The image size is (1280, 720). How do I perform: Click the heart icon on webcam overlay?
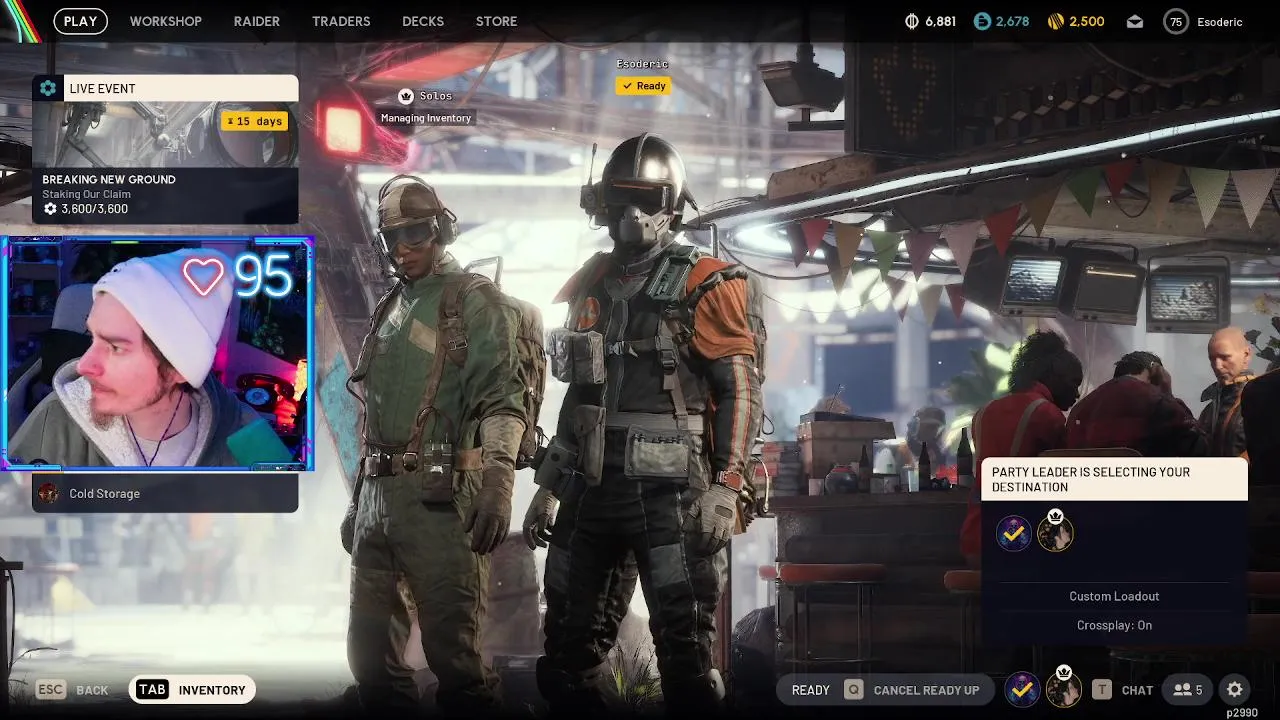203,276
